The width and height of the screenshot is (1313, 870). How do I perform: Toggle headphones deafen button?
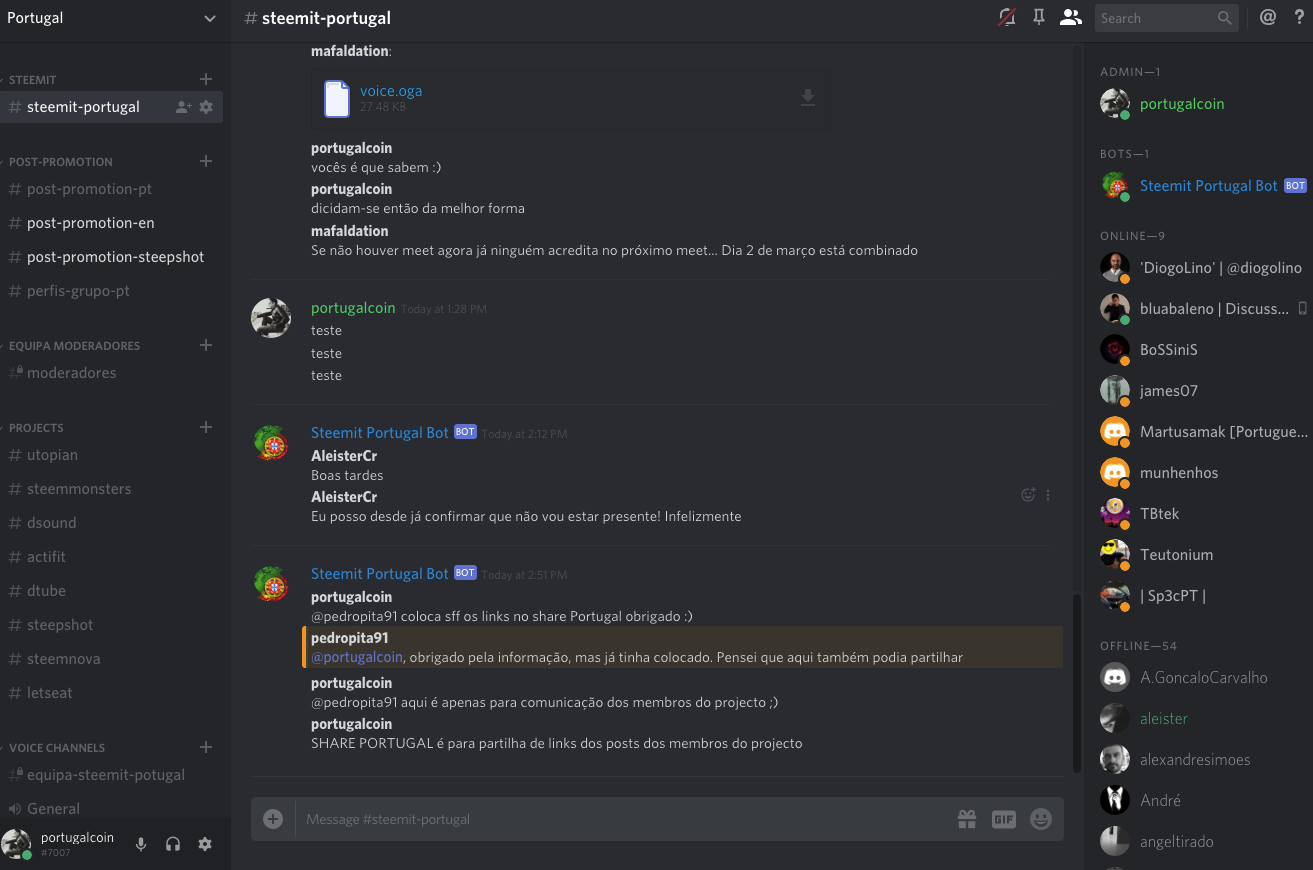tap(173, 844)
